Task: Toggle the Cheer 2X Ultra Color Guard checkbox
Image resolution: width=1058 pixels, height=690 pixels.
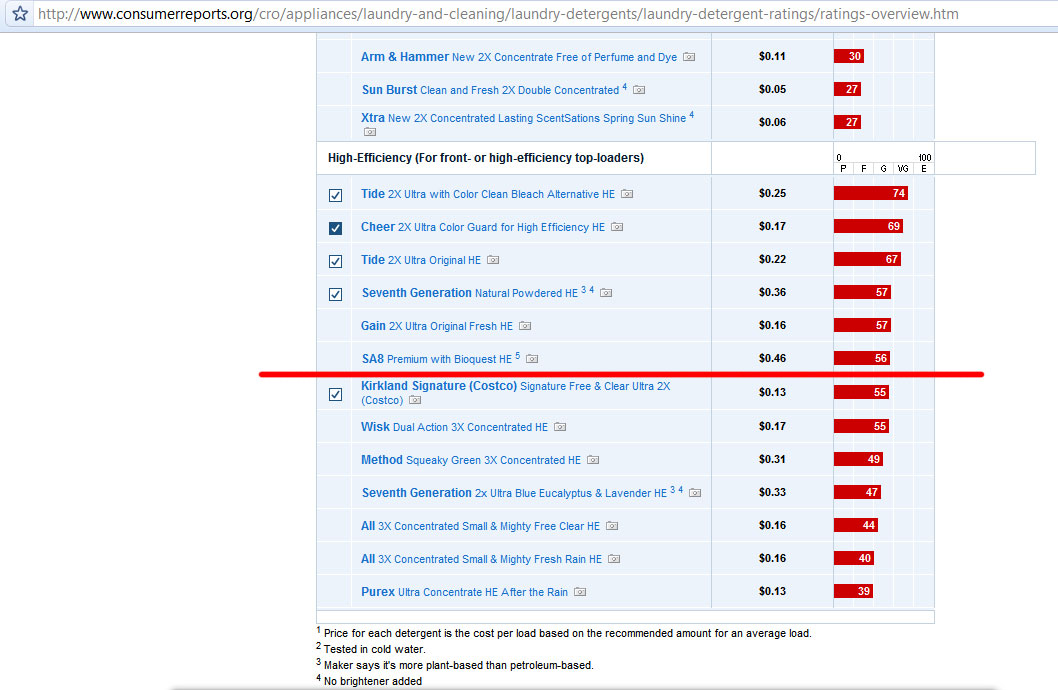Action: tap(335, 229)
